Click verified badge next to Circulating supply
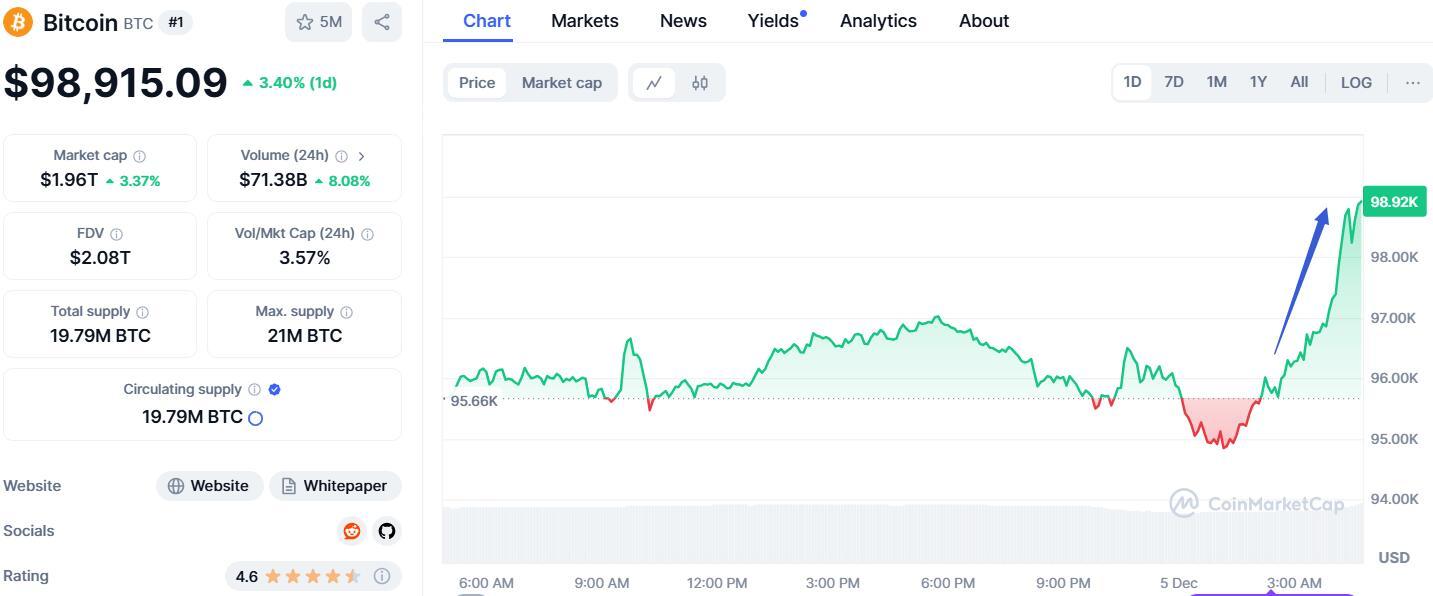Viewport: 1433px width, 596px height. coord(275,389)
